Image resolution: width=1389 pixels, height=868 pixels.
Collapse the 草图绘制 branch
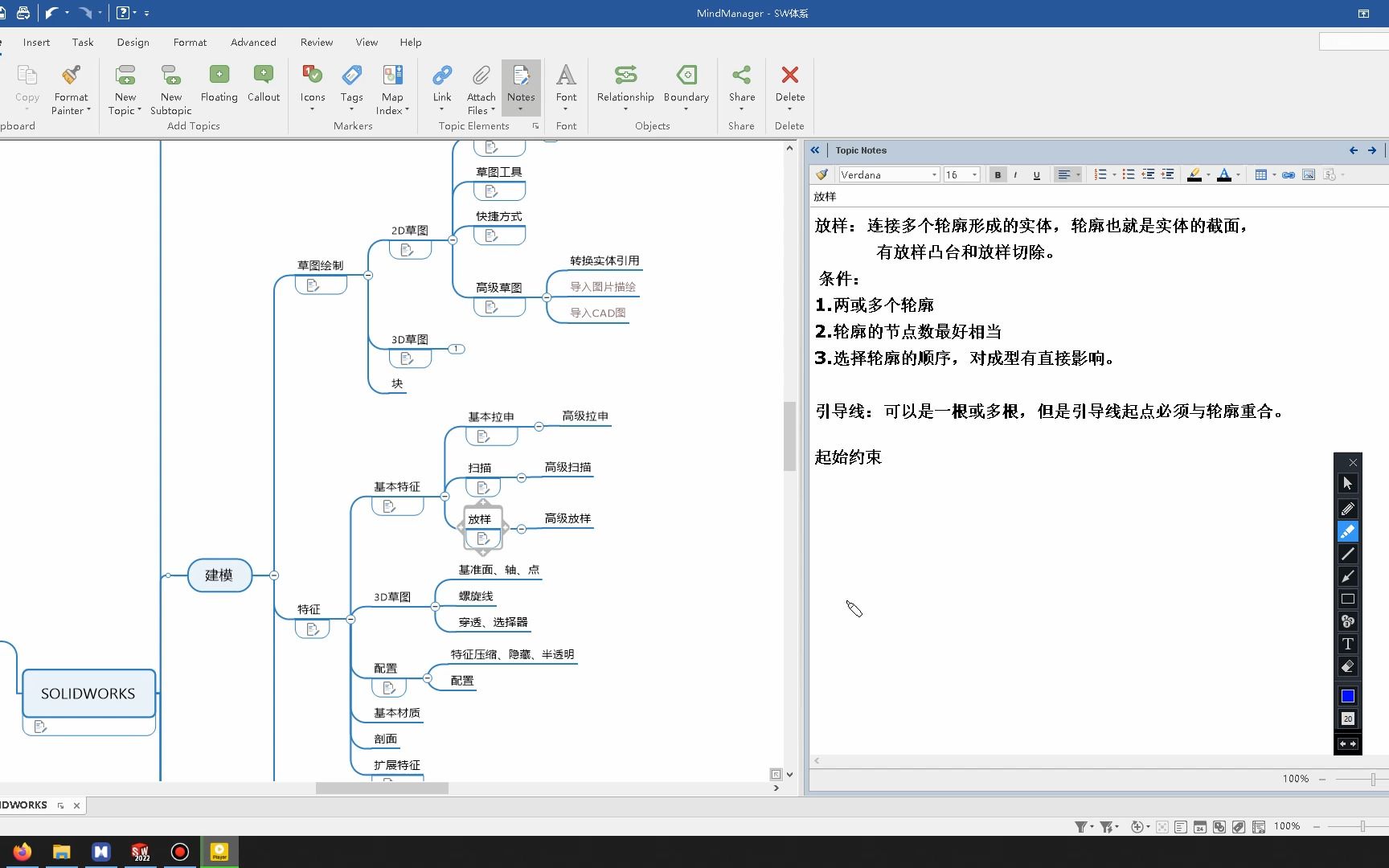[368, 275]
